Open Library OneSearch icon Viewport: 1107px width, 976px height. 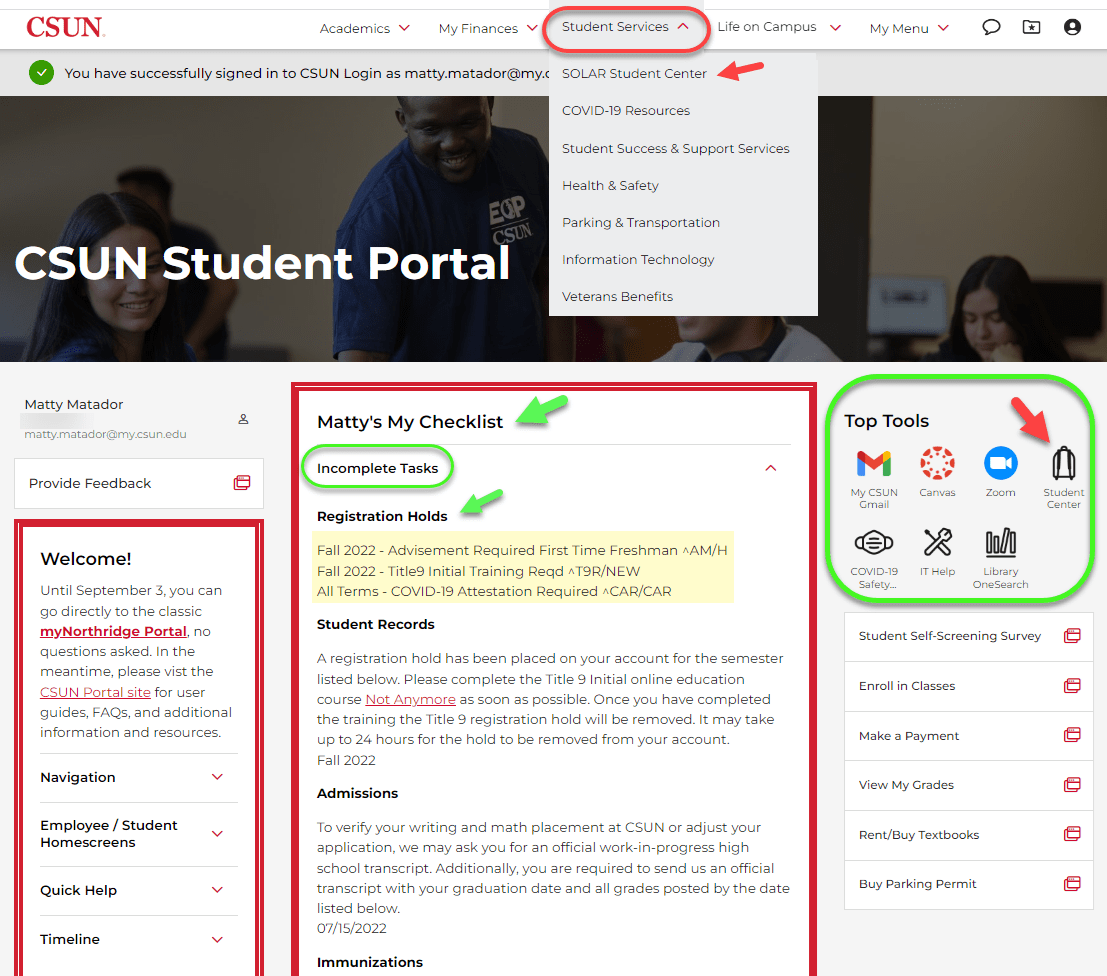pyautogui.click(x=1000, y=542)
